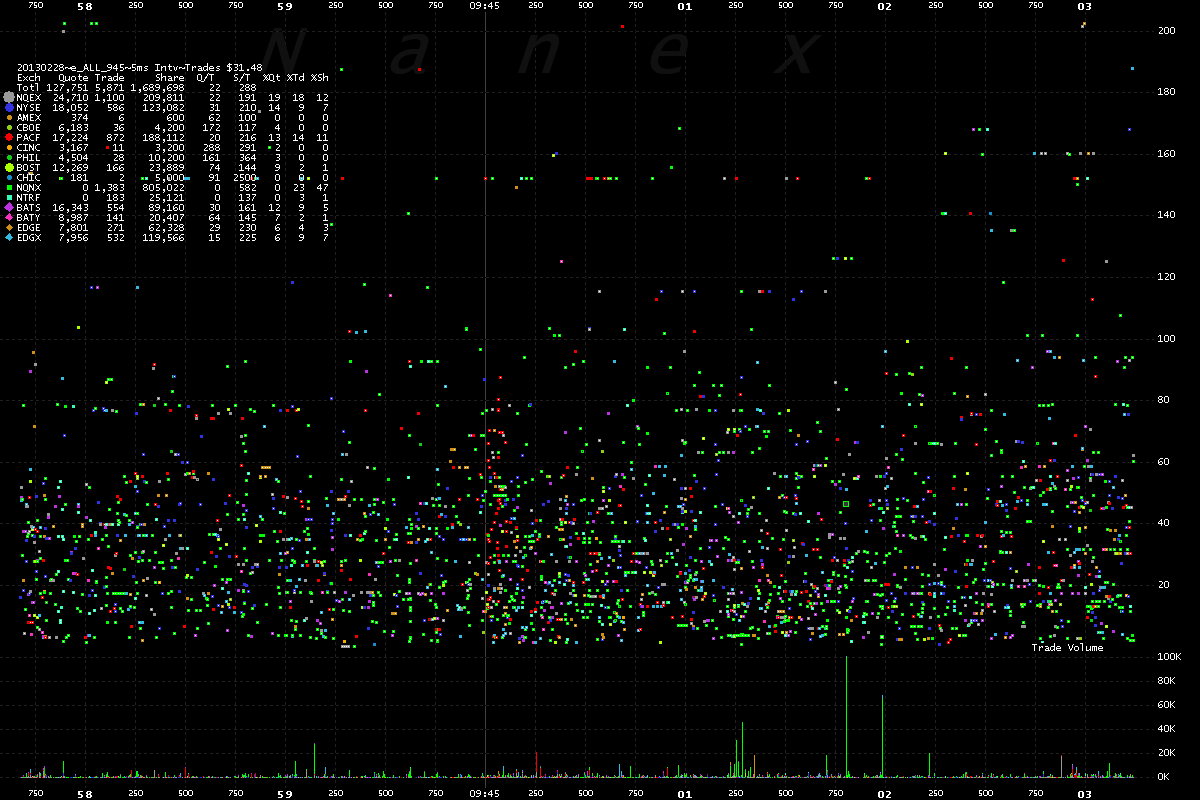This screenshot has height=800, width=1200.
Task: Click the cyan EDGX diamond marker
Action: pyautogui.click(x=9, y=237)
